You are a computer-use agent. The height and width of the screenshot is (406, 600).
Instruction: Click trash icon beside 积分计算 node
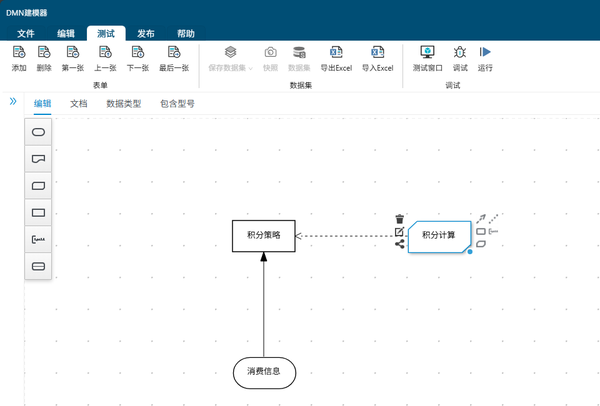point(400,219)
